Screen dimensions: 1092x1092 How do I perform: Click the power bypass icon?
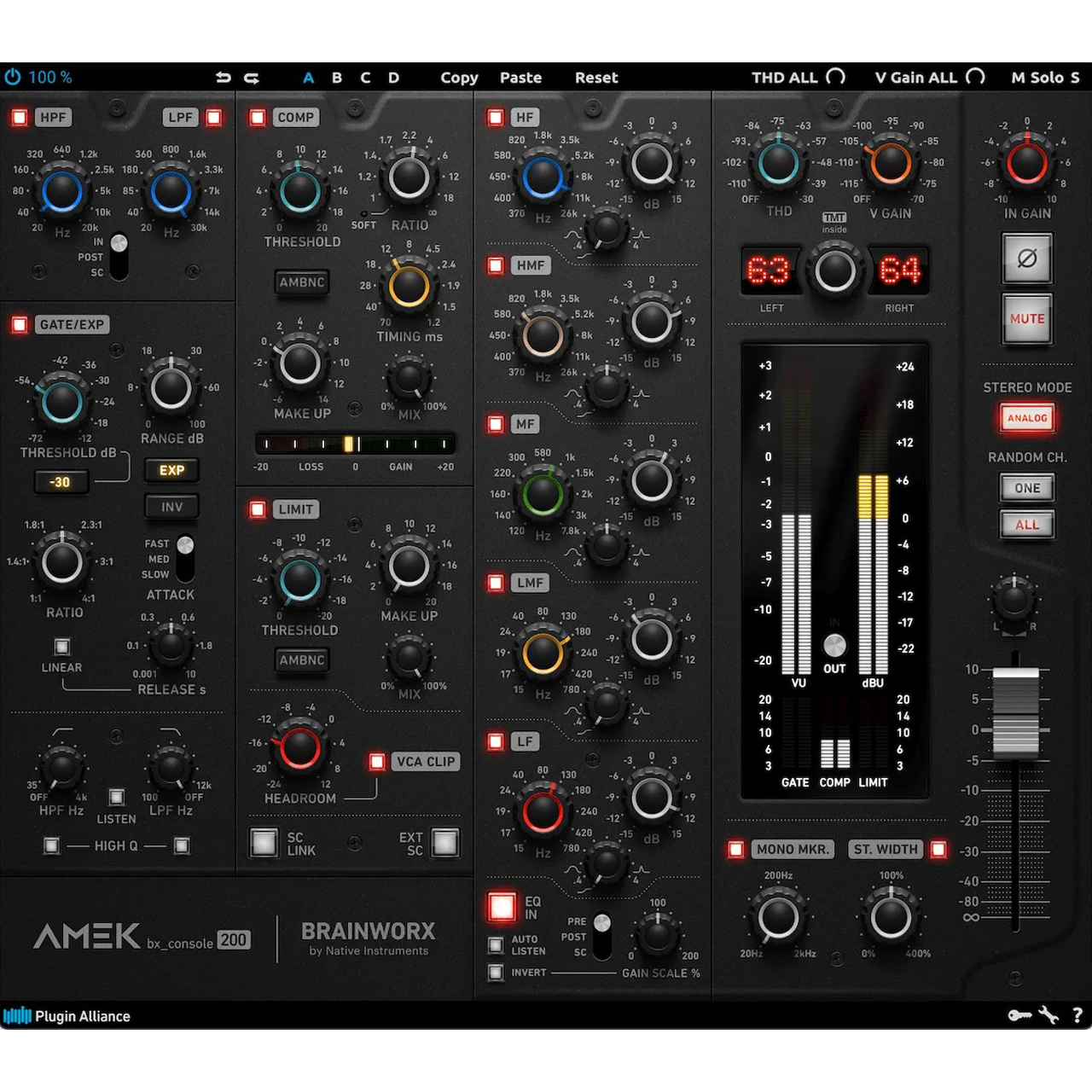[13, 78]
